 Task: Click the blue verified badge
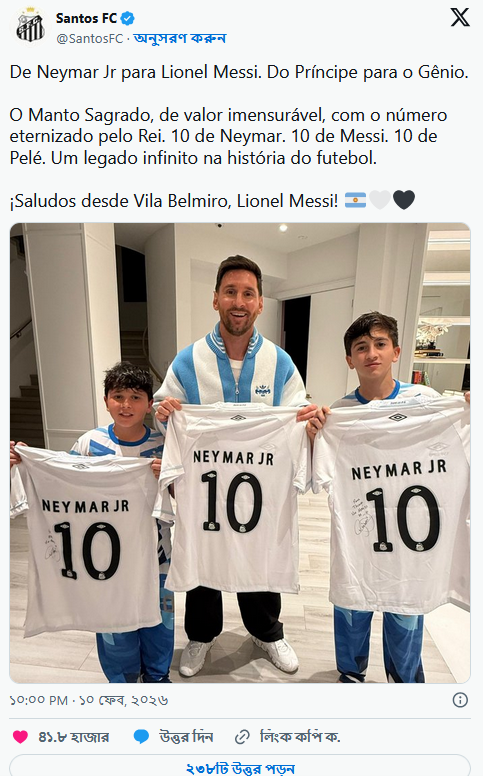(x=128, y=19)
